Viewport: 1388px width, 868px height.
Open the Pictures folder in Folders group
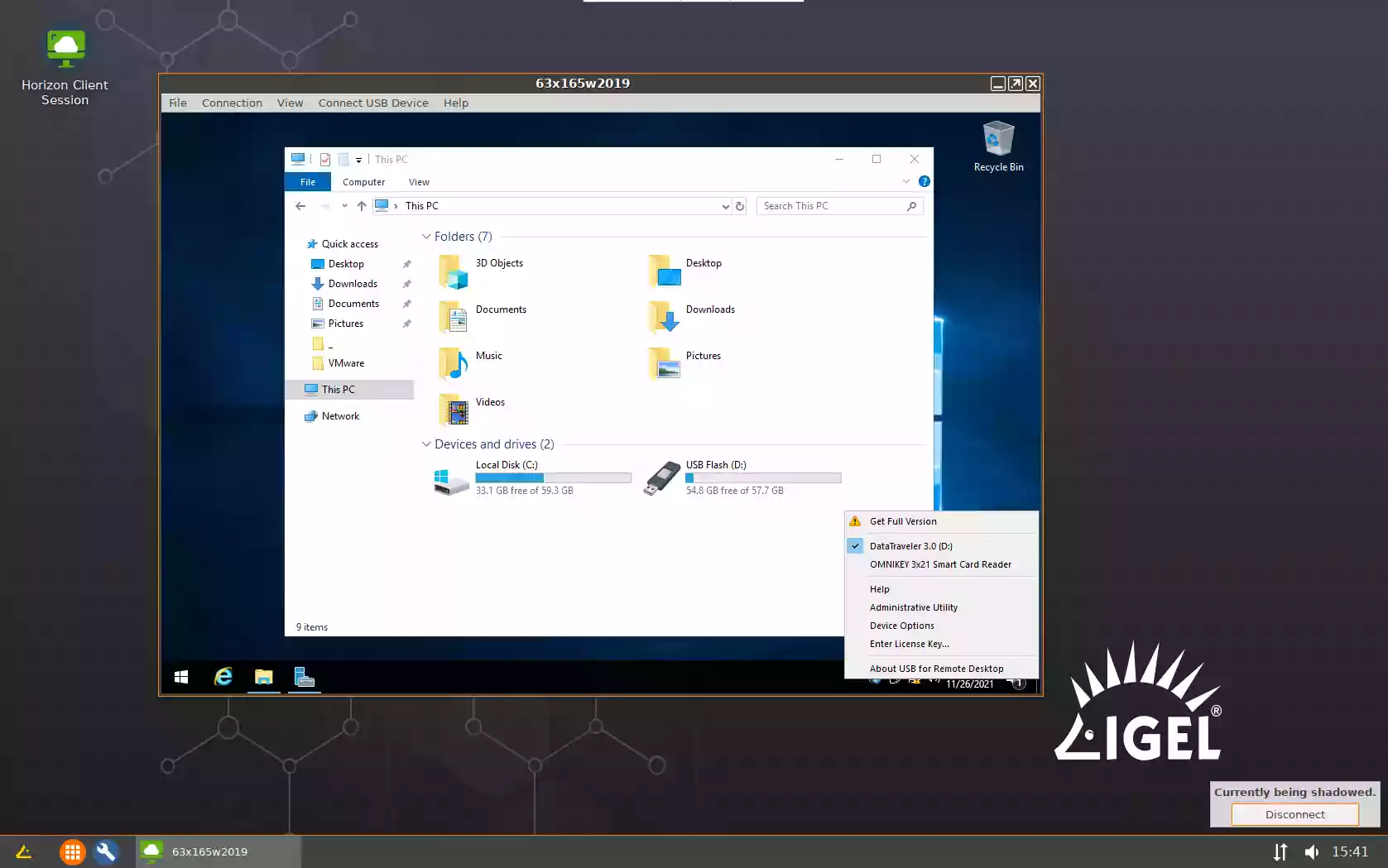tap(684, 363)
